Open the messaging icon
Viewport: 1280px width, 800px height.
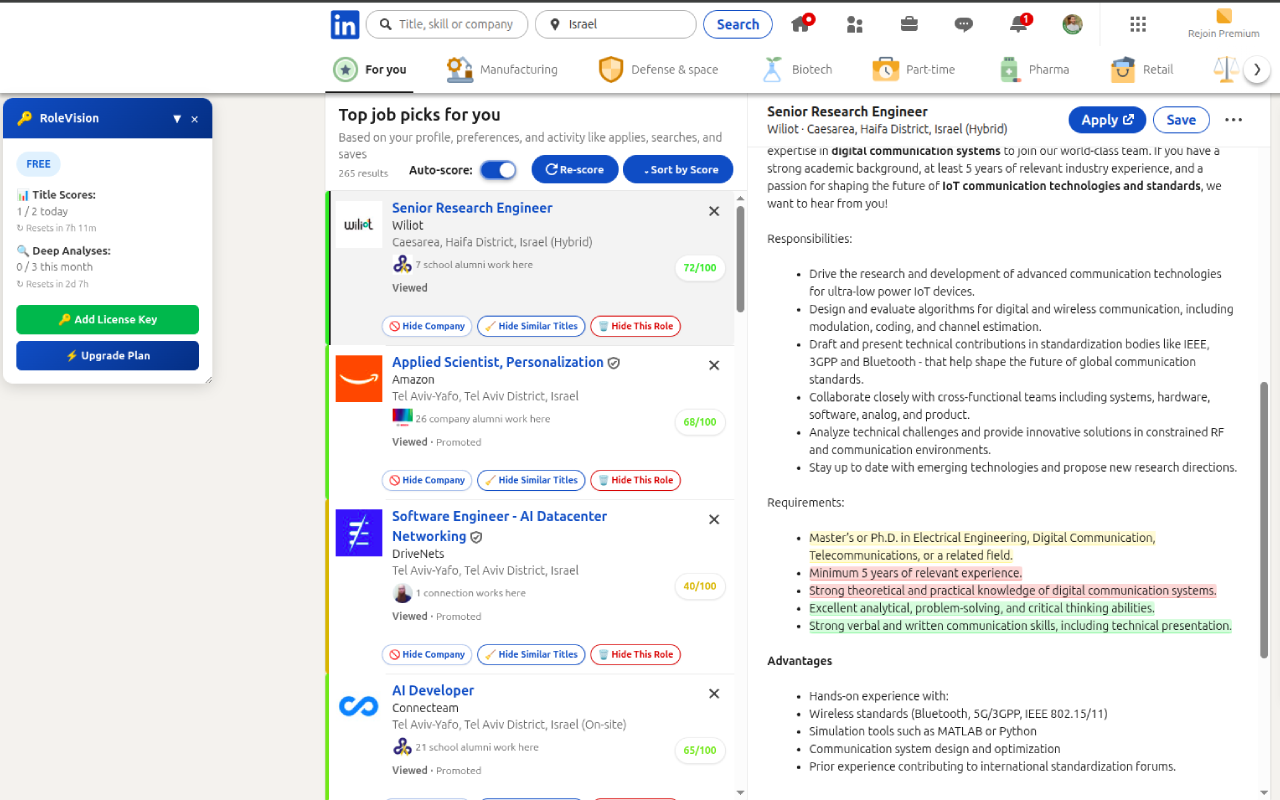click(x=963, y=24)
